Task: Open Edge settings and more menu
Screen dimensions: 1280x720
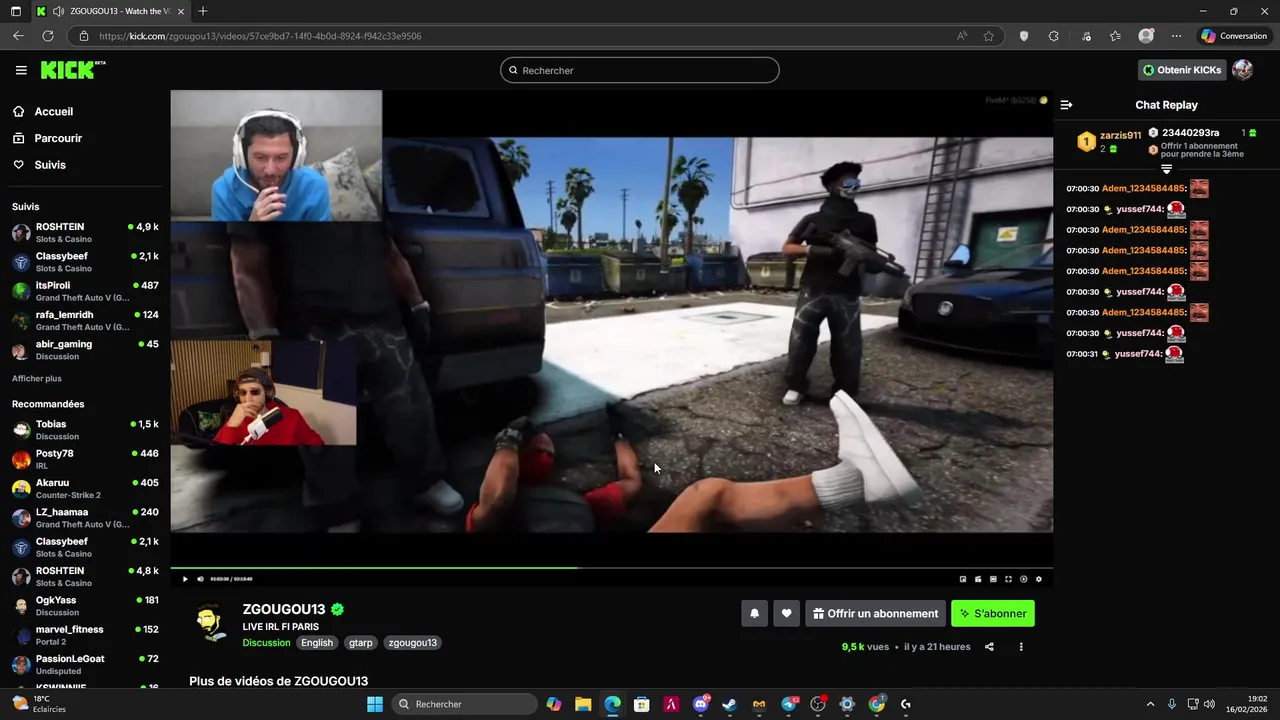Action: 1176,36
